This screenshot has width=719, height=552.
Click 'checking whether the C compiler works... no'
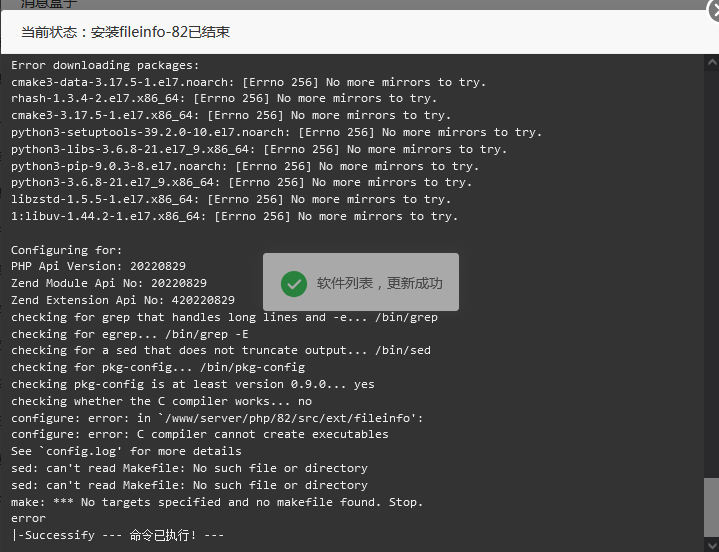(161, 401)
